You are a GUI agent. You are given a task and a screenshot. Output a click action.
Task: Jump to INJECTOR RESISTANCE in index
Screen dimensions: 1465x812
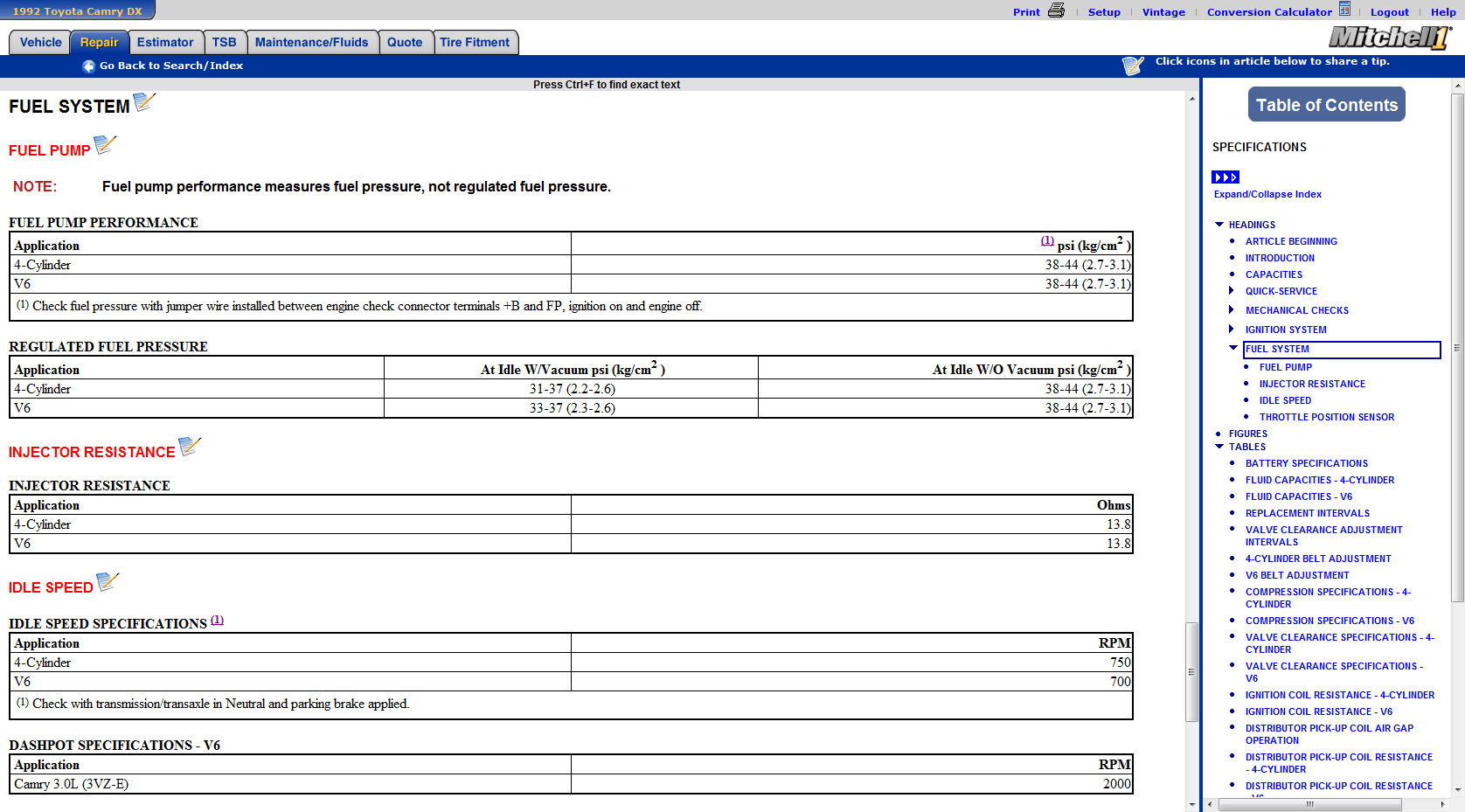click(1312, 384)
